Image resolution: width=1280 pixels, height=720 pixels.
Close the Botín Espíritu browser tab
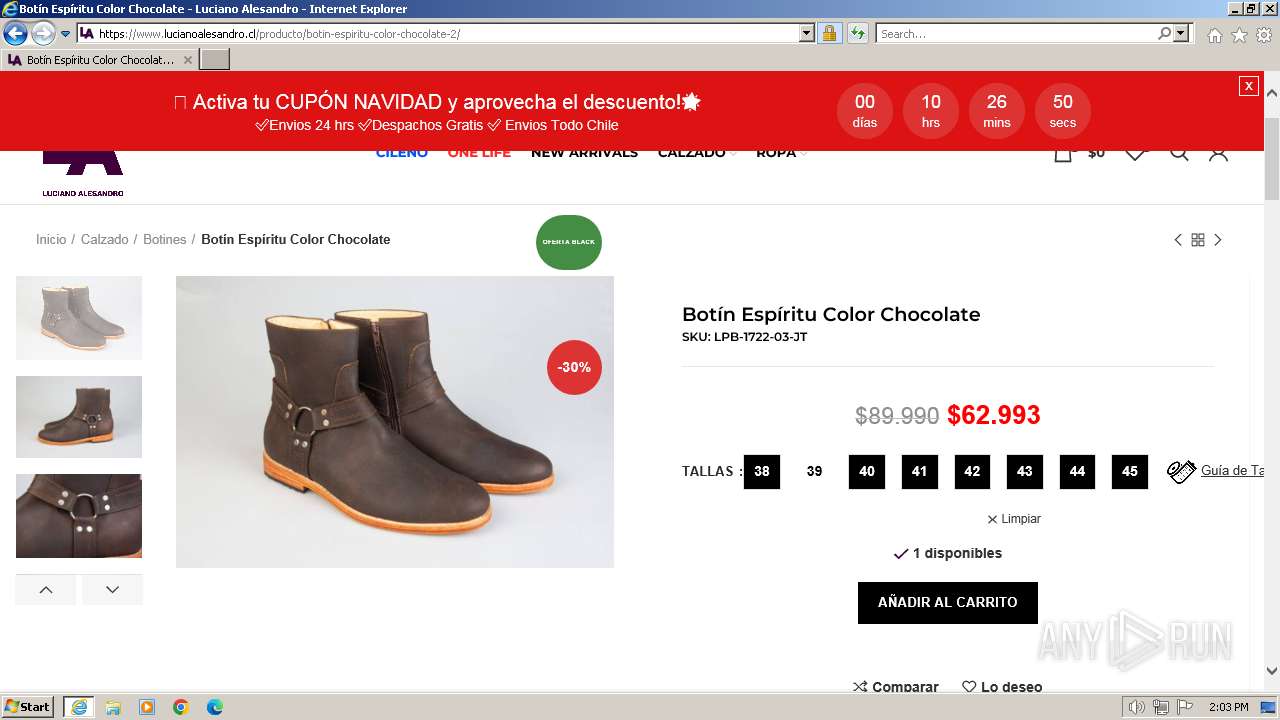click(187, 60)
